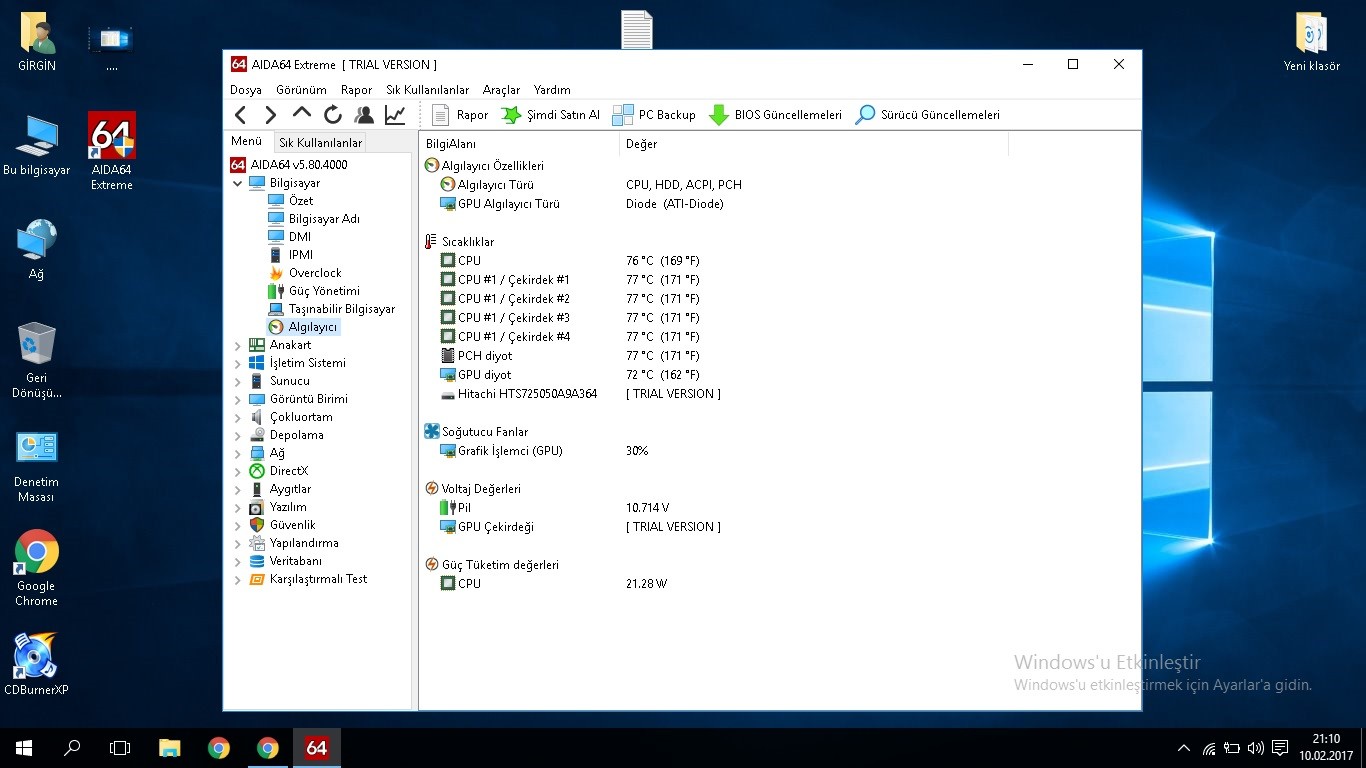Open the user favorites icon in toolbar
The height and width of the screenshot is (768, 1366).
(x=364, y=115)
